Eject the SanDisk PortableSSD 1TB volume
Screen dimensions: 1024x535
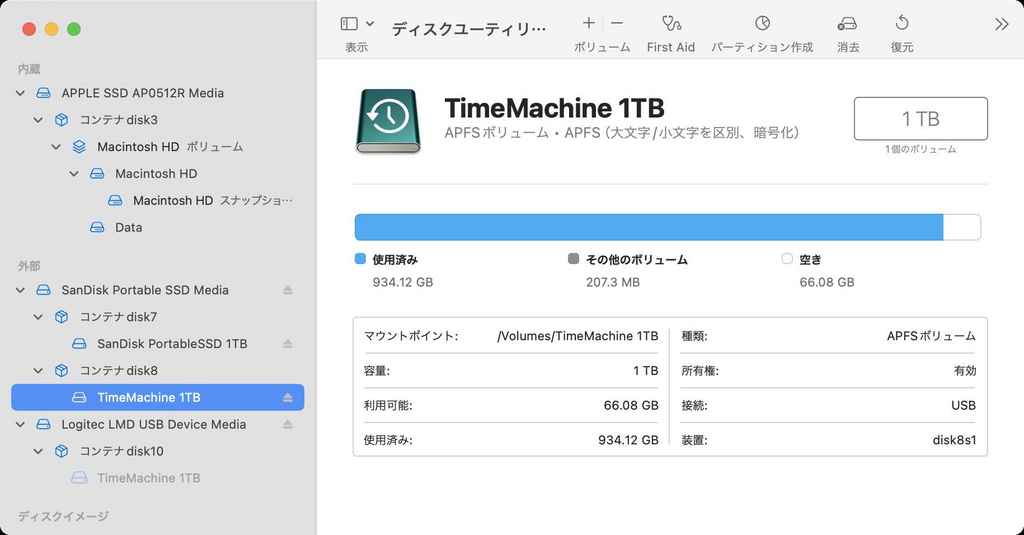click(x=287, y=344)
